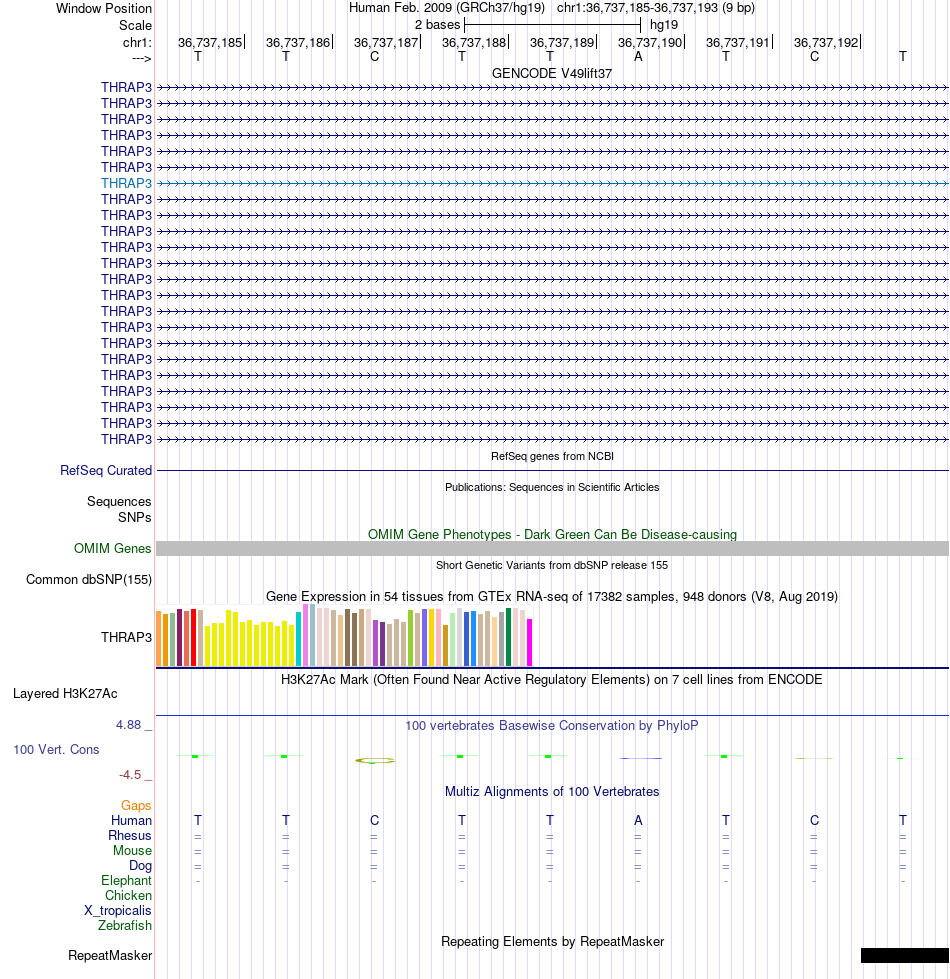Screen dimensions: 950x979
Task: Click the 'chr1:36,737,185-36,737,193 (9 bp)' position text
Action: [x=656, y=7]
